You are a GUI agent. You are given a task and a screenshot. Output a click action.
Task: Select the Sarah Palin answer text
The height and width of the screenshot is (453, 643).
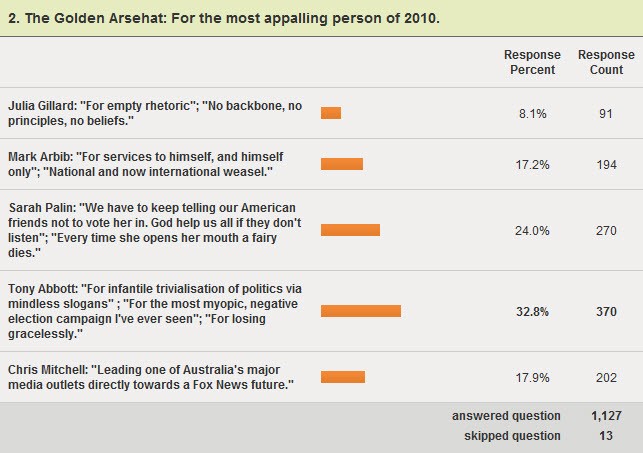coord(155,229)
